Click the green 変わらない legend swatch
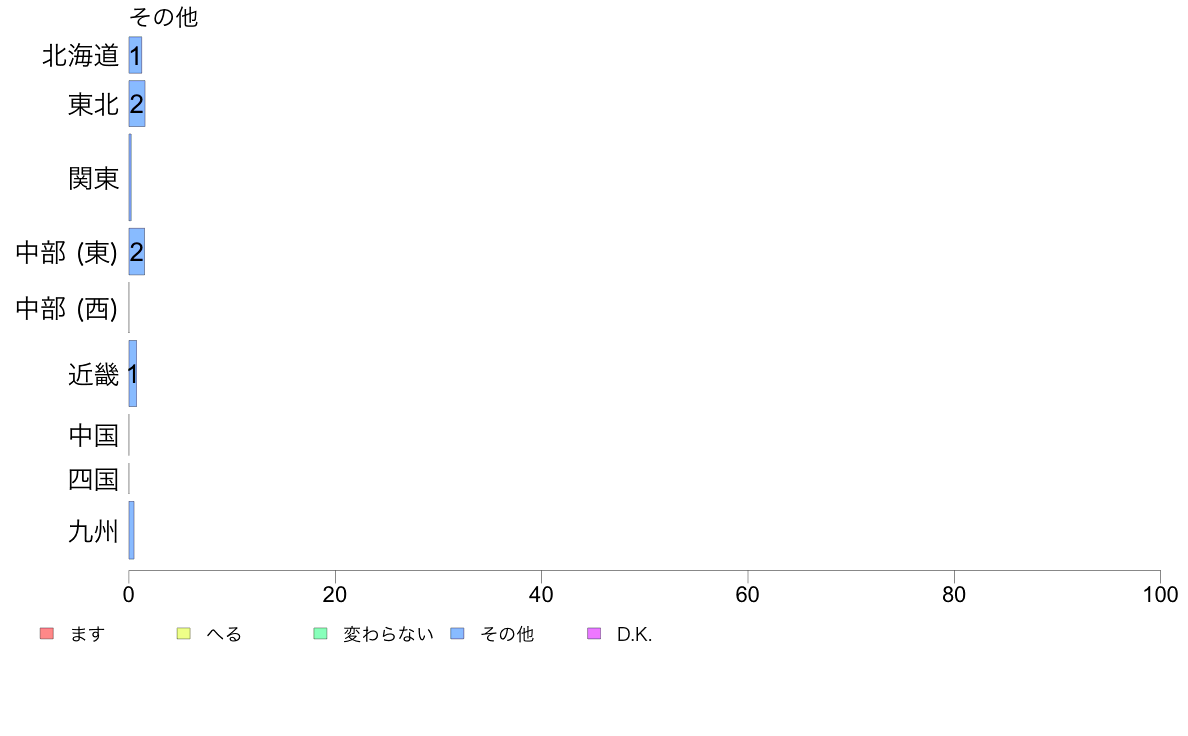1188x736 pixels. pos(320,634)
